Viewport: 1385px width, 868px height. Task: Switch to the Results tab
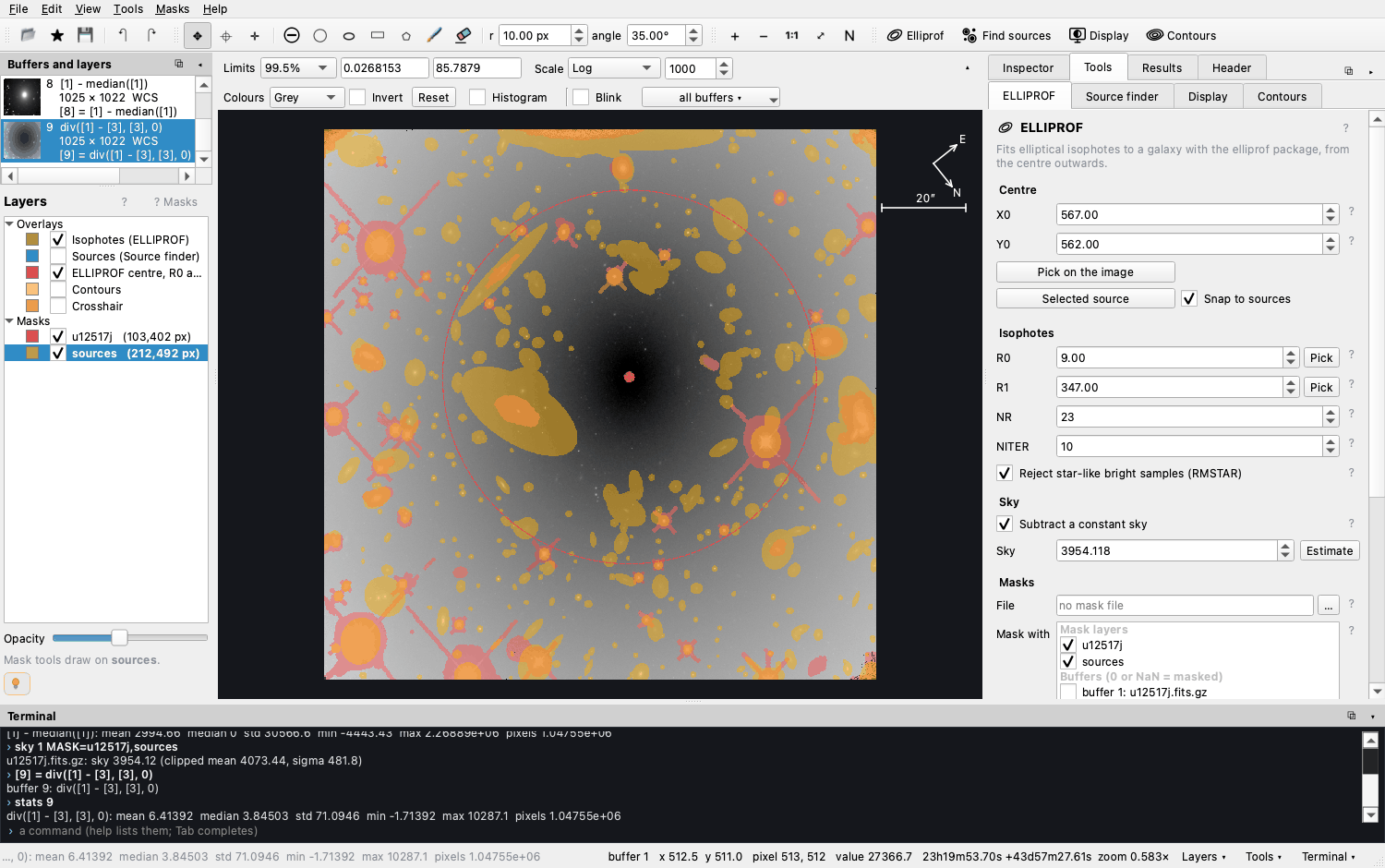(x=1162, y=67)
